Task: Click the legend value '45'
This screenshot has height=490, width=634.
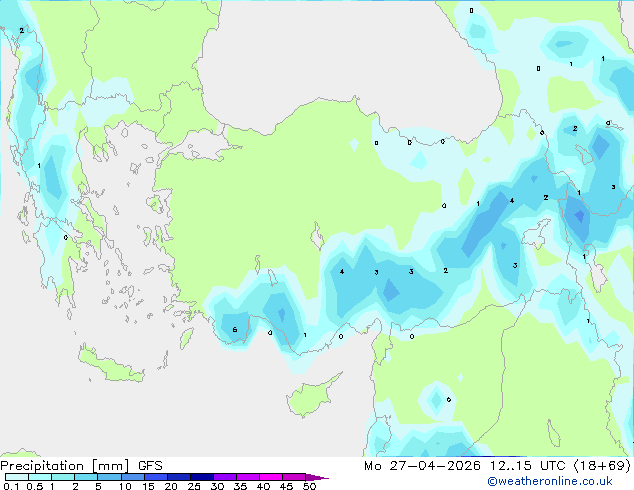Action: click(286, 486)
